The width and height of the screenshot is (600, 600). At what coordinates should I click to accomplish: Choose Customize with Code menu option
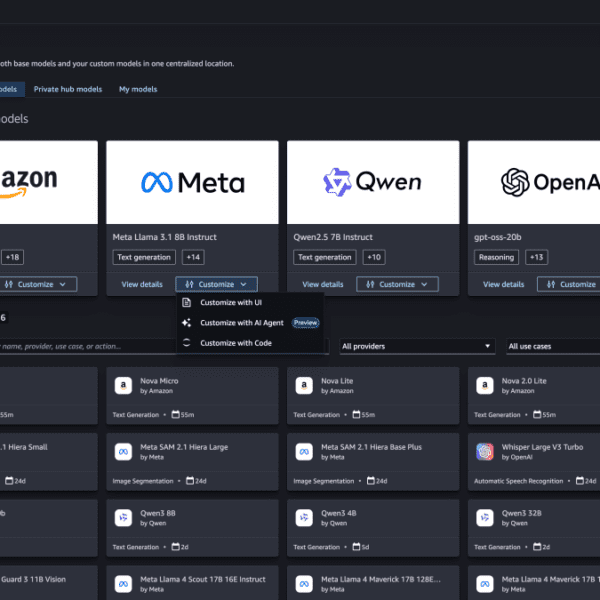point(250,343)
